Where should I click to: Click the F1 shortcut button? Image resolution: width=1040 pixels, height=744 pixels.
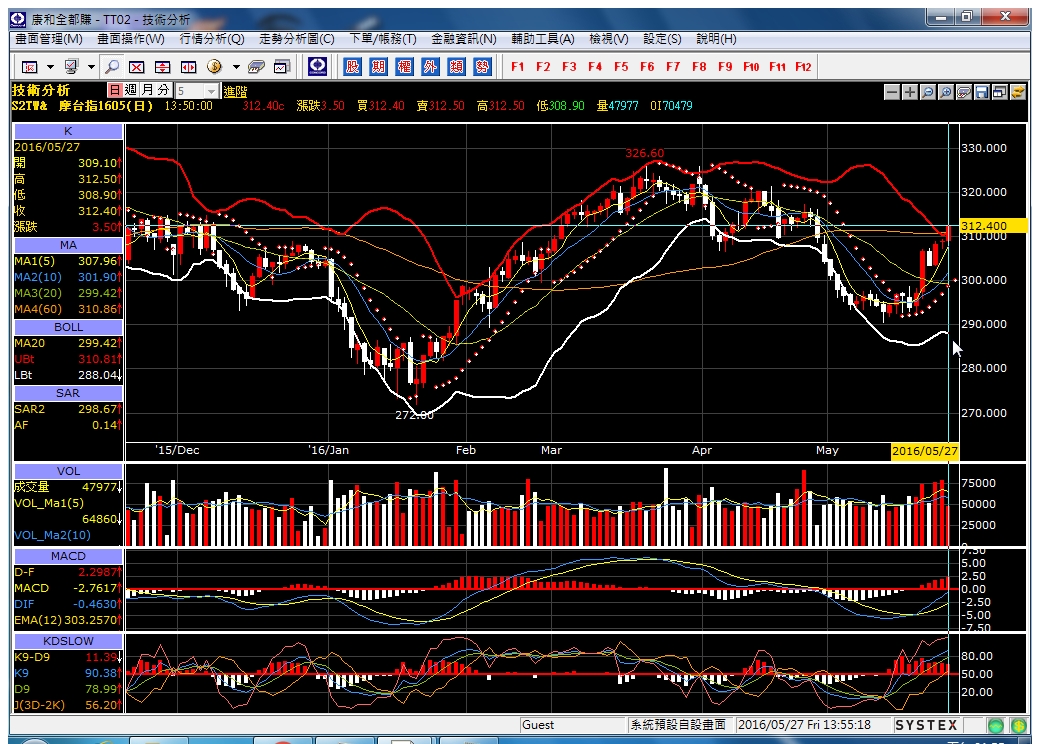(x=517, y=67)
